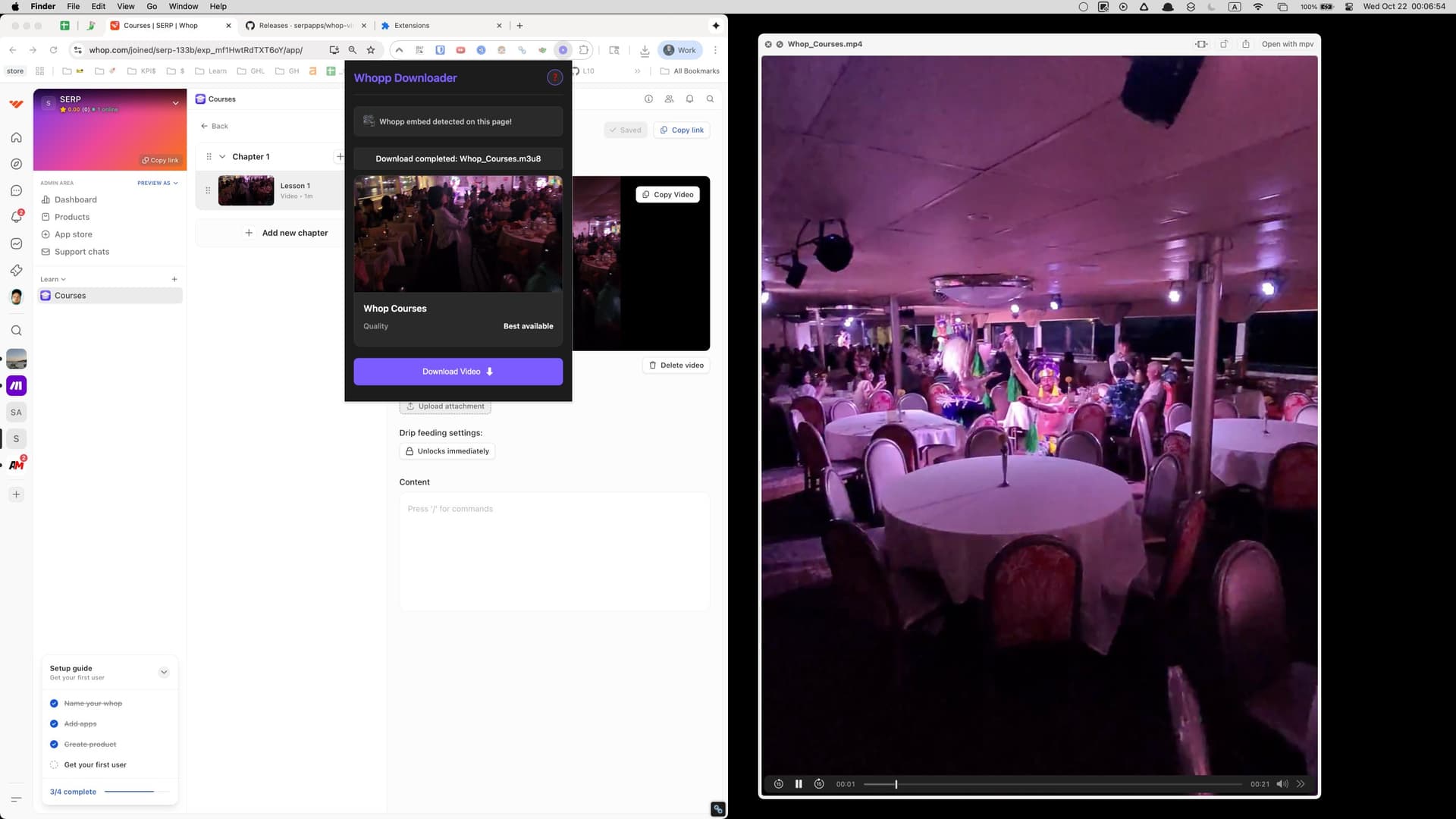Viewport: 1456px width, 819px height.
Task: Click the video progress seek bar
Action: point(1053,784)
